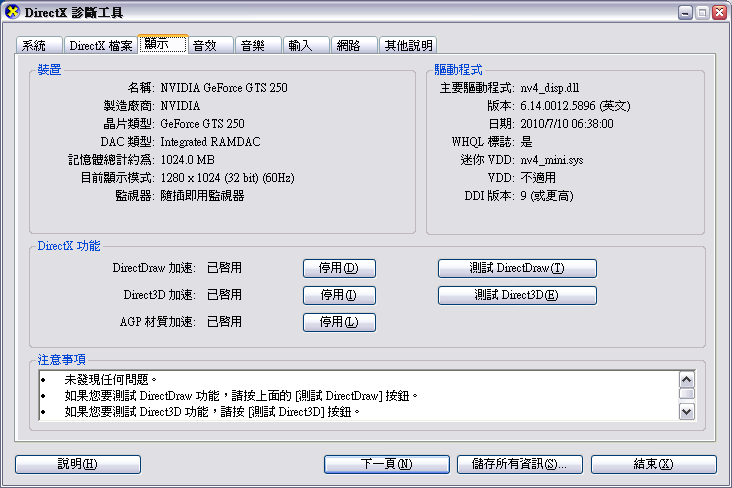The image size is (732, 488).
Task: Click DirectDraw 加速 status 已啟用
Action: coord(225,268)
